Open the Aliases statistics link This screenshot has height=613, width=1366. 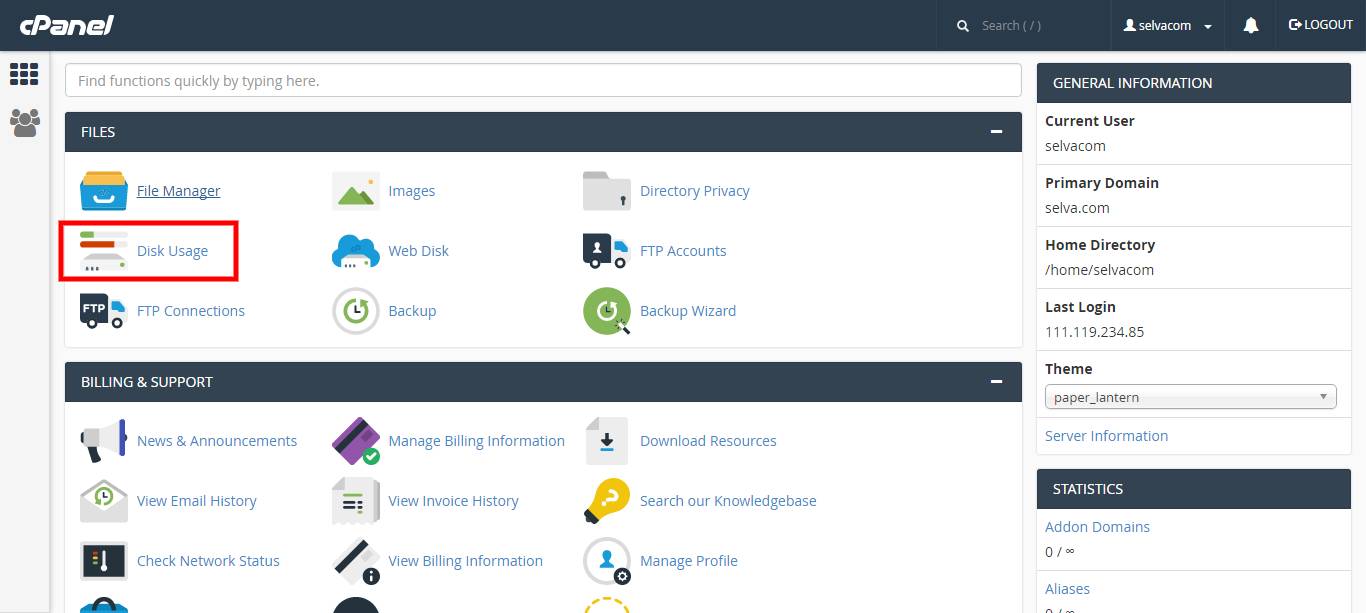pyautogui.click(x=1067, y=589)
